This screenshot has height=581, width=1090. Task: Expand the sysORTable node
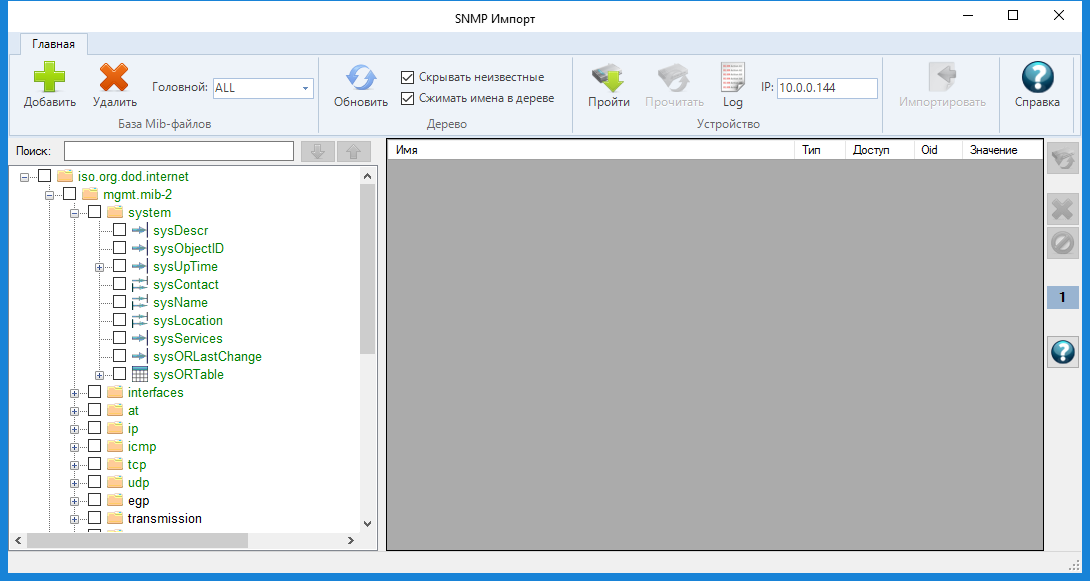(99, 376)
